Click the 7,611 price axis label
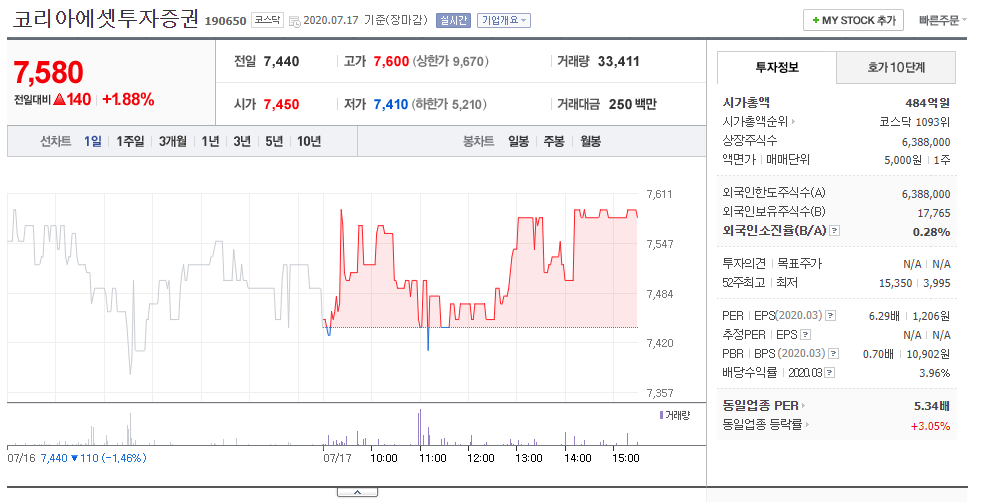Screen dimensions: 981x502 point(660,194)
